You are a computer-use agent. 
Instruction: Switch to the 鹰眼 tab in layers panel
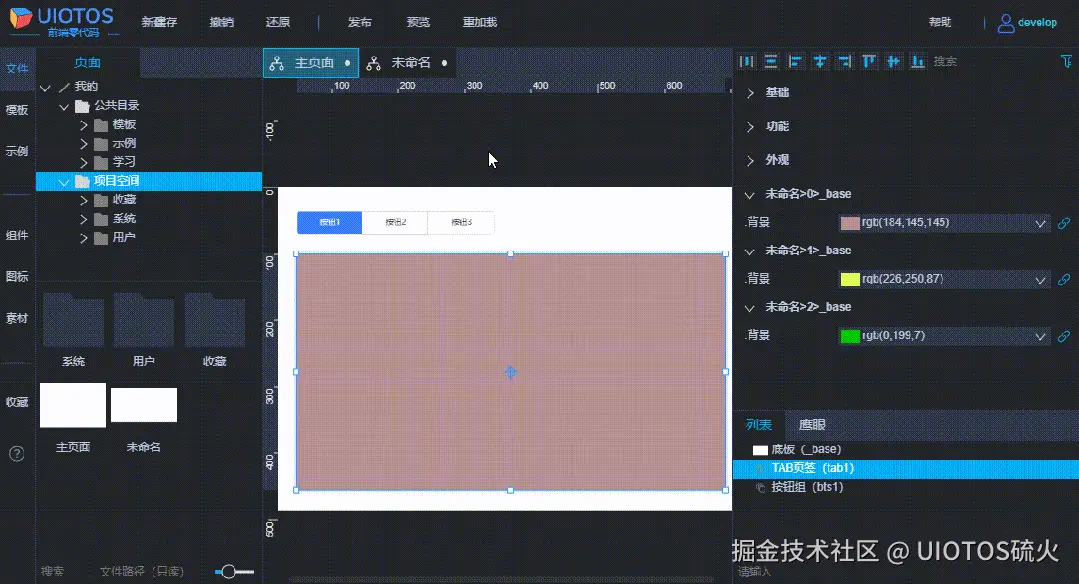tap(812, 424)
